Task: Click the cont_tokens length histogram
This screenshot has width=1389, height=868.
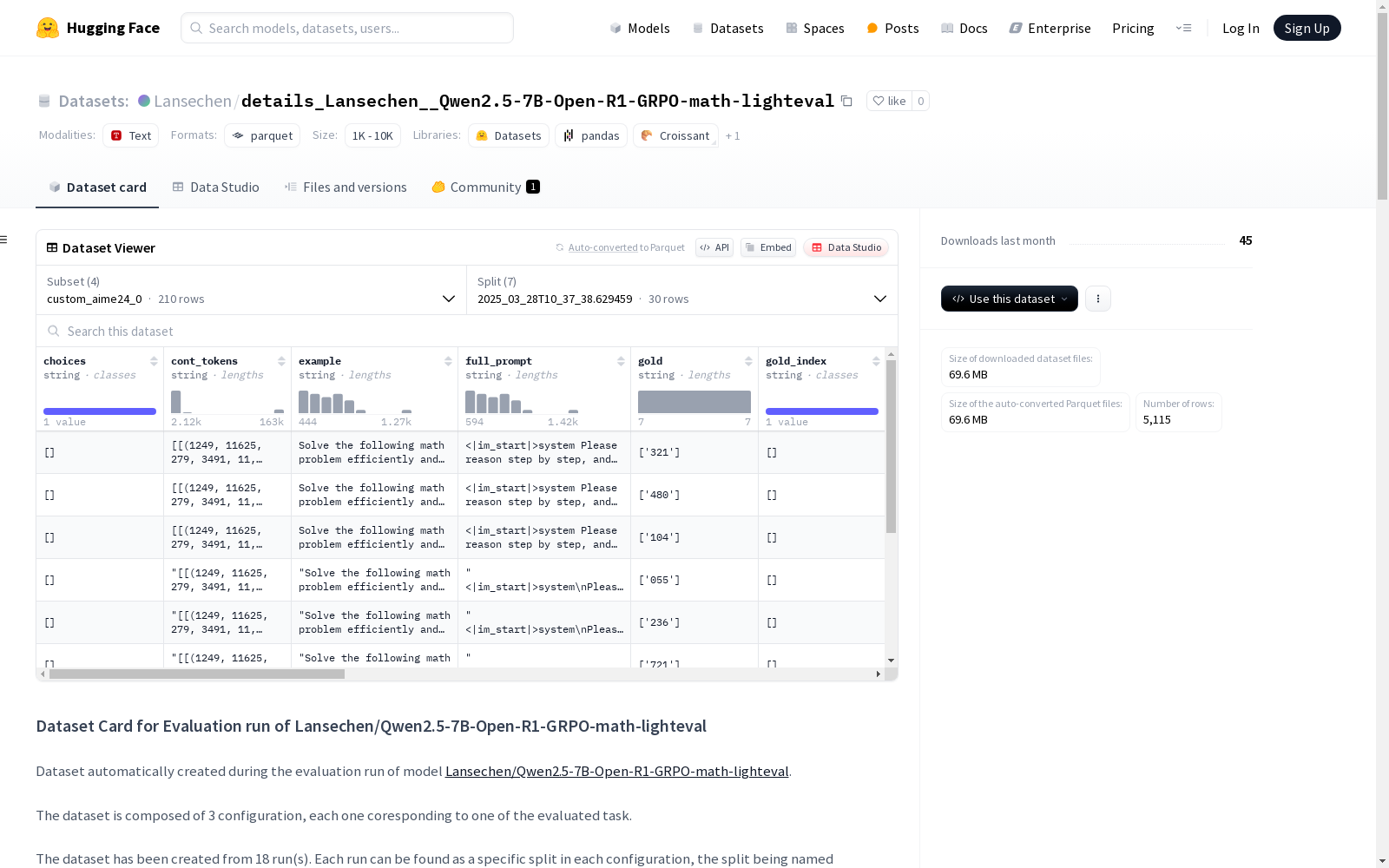Action: click(227, 402)
